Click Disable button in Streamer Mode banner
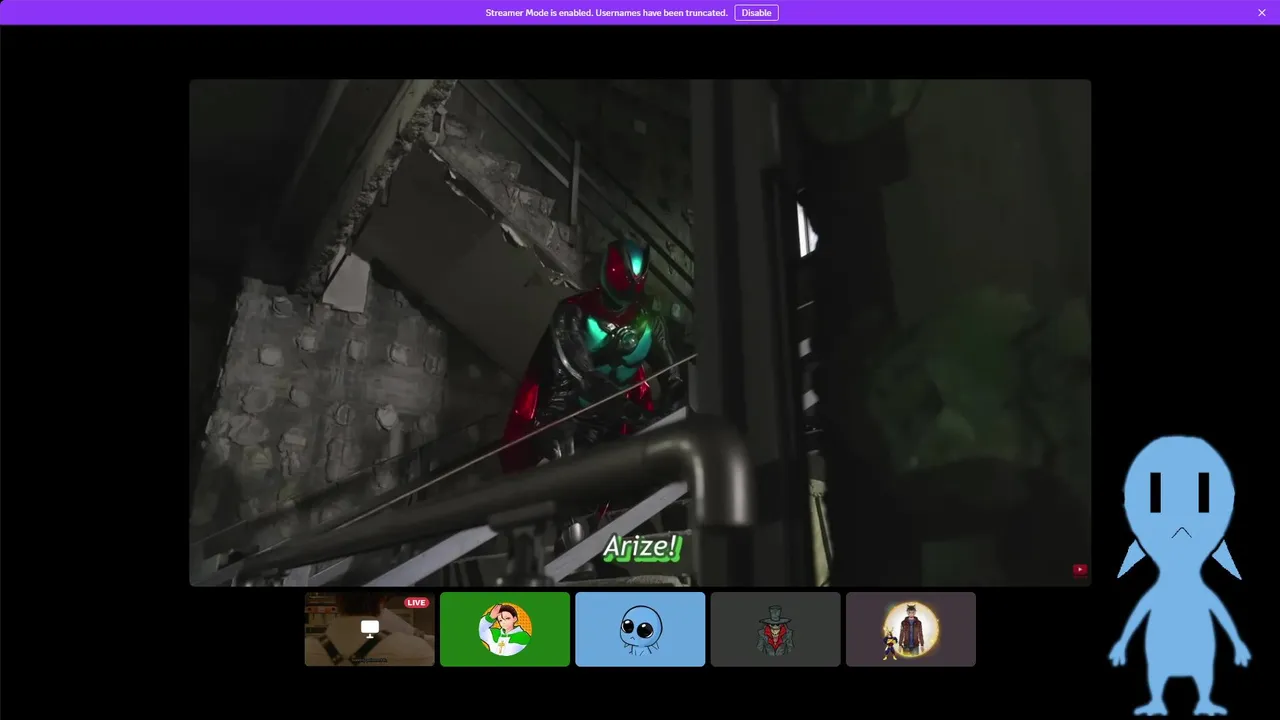The width and height of the screenshot is (1280, 720). tap(756, 13)
